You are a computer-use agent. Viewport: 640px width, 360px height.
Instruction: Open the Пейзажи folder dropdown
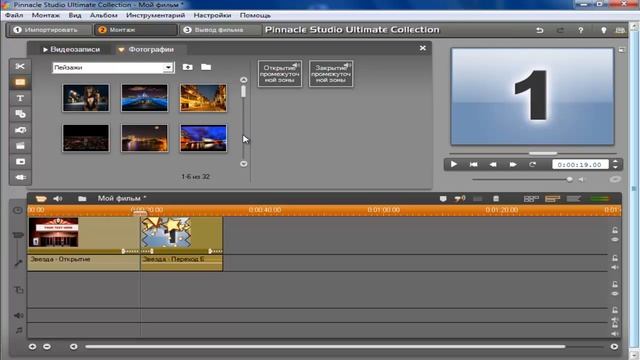pos(168,68)
